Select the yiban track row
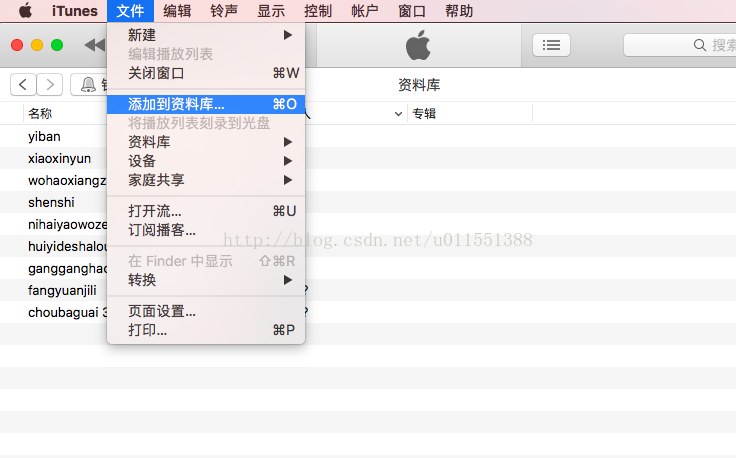The height and width of the screenshot is (458, 736). [368, 136]
